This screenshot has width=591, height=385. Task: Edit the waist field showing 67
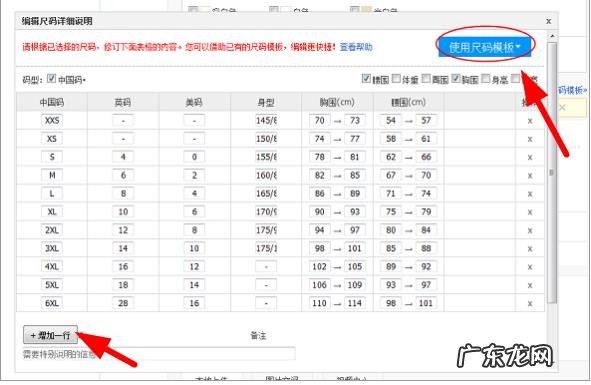pos(391,175)
